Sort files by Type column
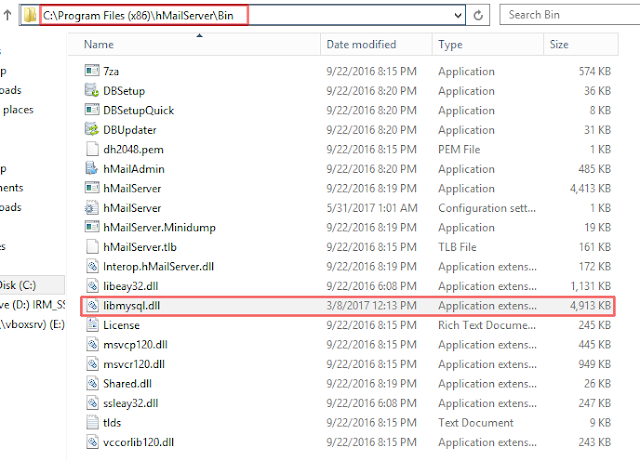 (x=488, y=45)
